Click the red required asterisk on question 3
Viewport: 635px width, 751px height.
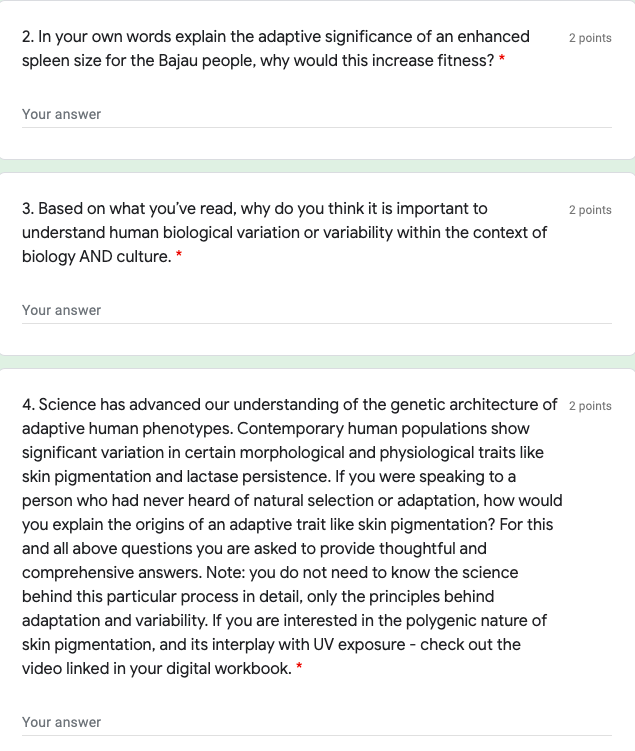[x=179, y=257]
